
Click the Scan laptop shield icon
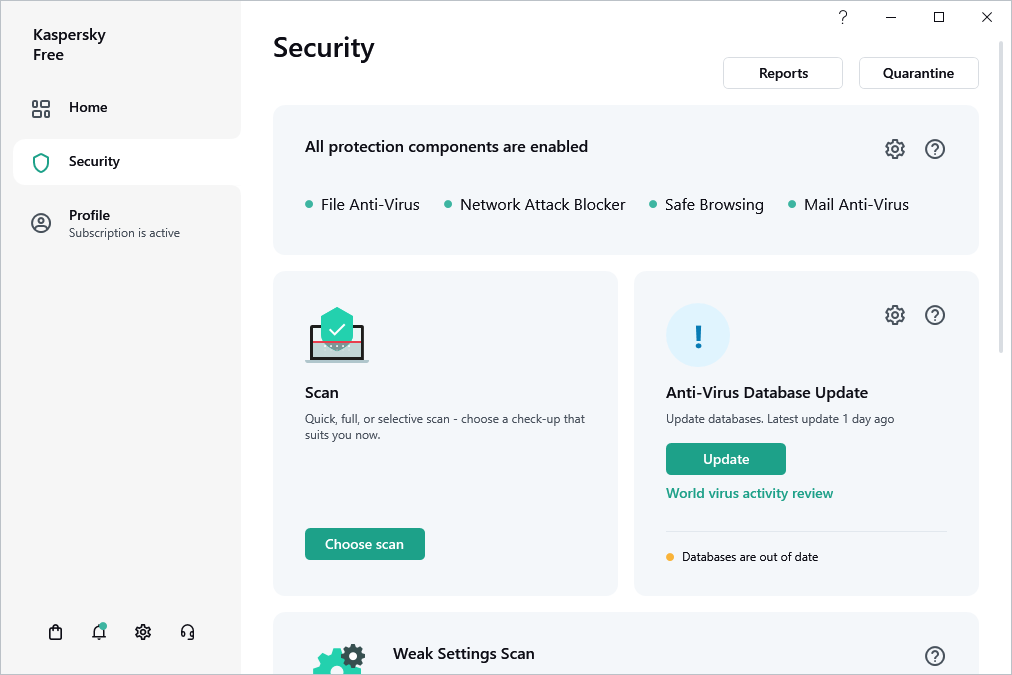(337, 336)
